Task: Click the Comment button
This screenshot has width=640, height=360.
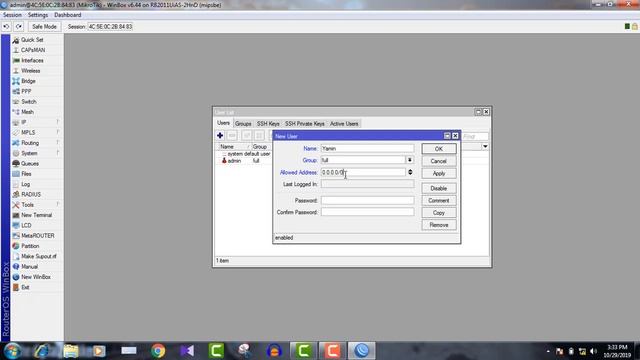Action: click(x=439, y=201)
